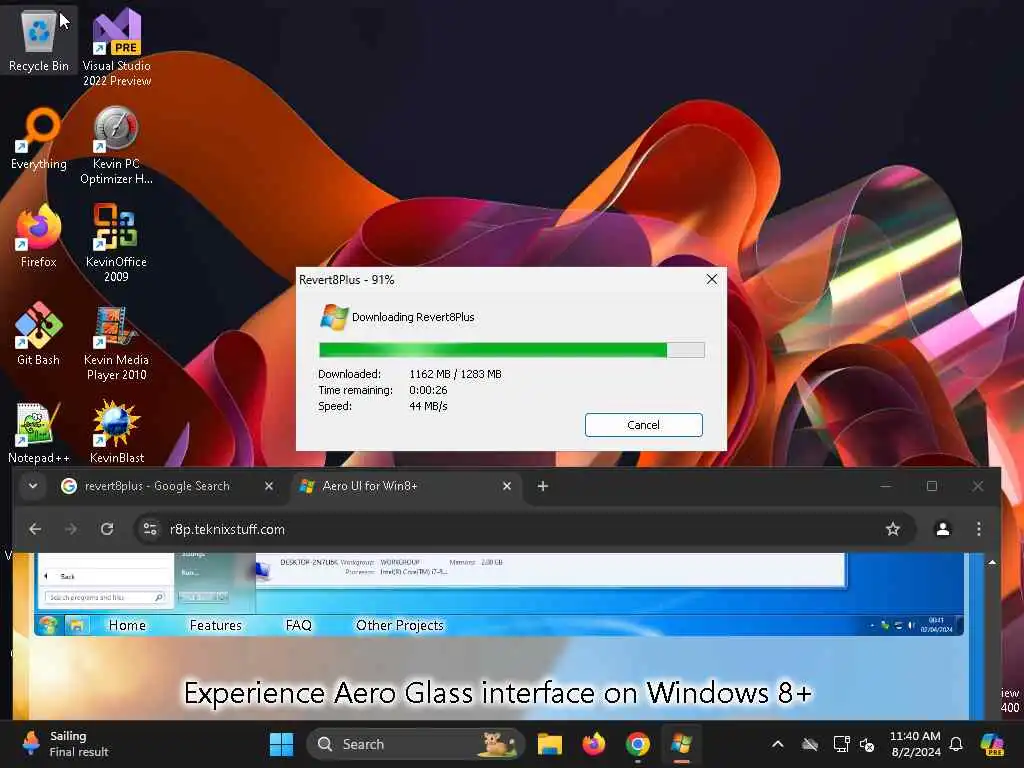Screen dimensions: 1024x768
Task: Open the Features page link
Action: click(x=216, y=625)
